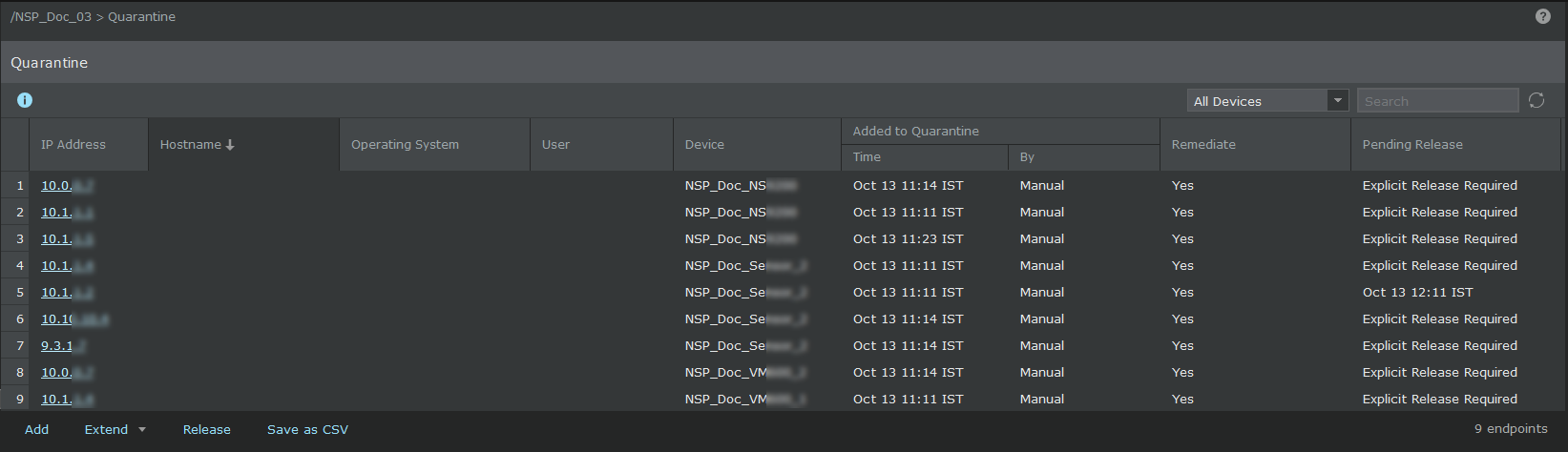The width and height of the screenshot is (1568, 452).
Task: Refresh the quarantine list
Action: (x=1537, y=100)
